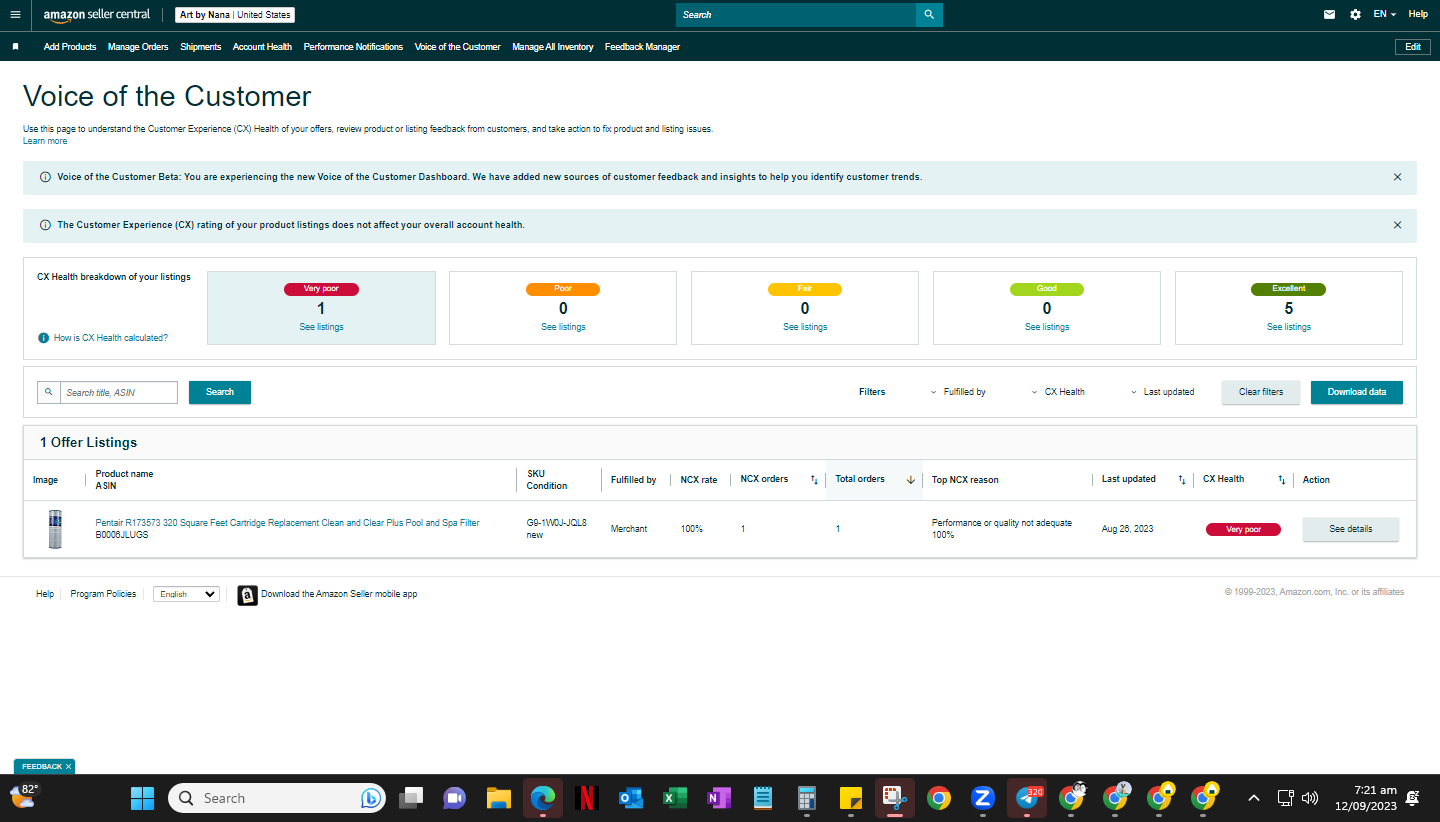Open the settings gear icon
The image size is (1440, 822).
[x=1355, y=15]
